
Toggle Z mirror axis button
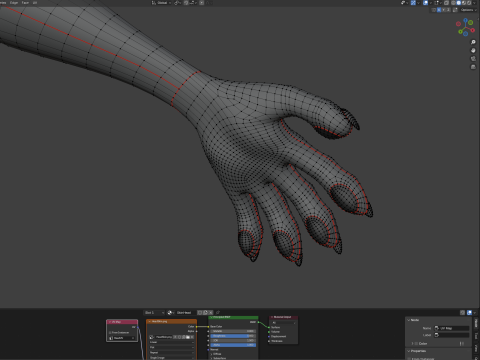point(448,10)
